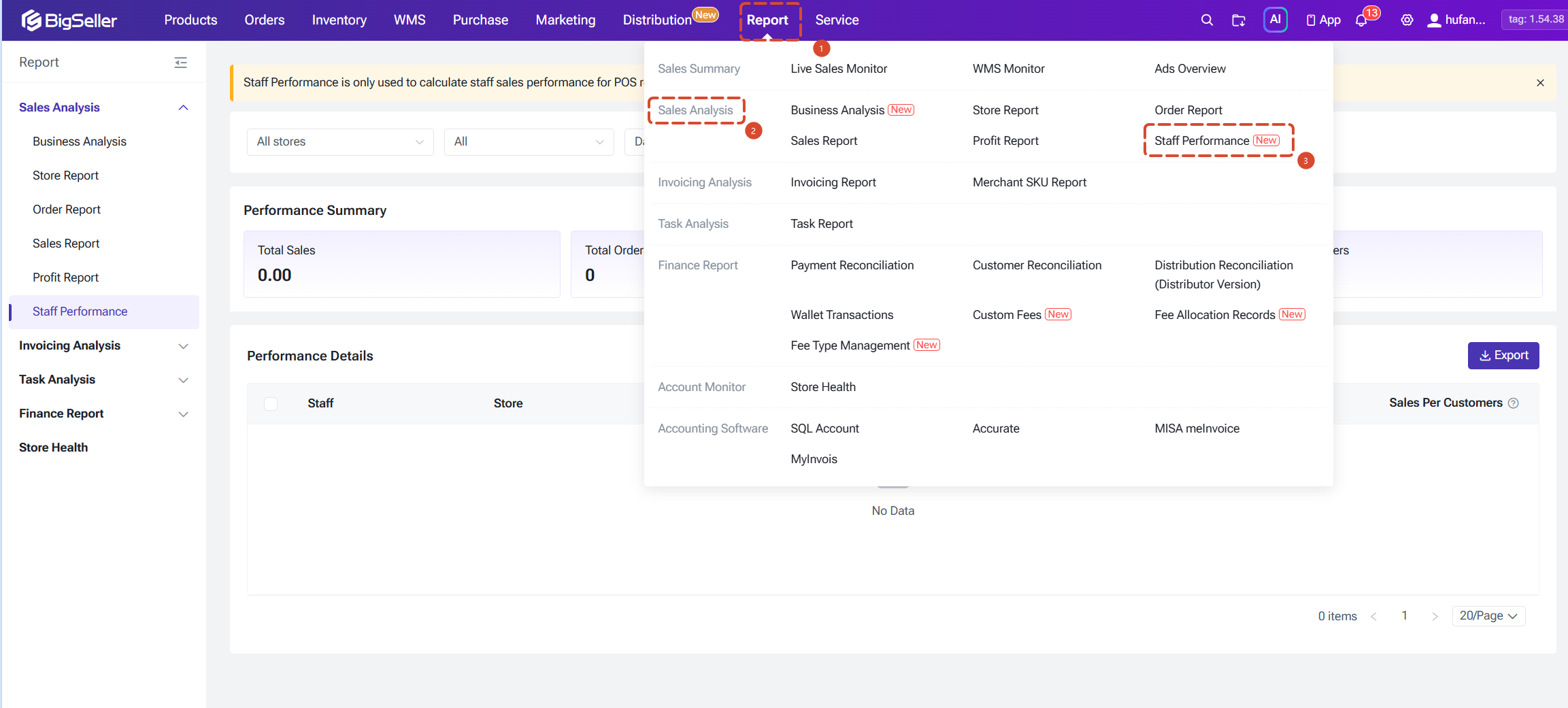Viewport: 1568px width, 708px height.
Task: Open the notifications bell icon
Action: [x=1361, y=20]
